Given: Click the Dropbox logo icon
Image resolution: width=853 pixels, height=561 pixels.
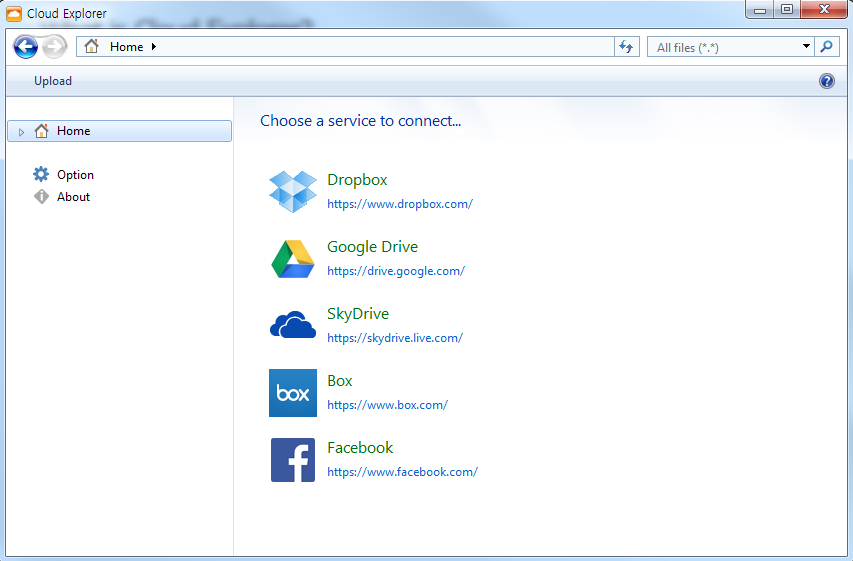Looking at the screenshot, I should coord(293,192).
